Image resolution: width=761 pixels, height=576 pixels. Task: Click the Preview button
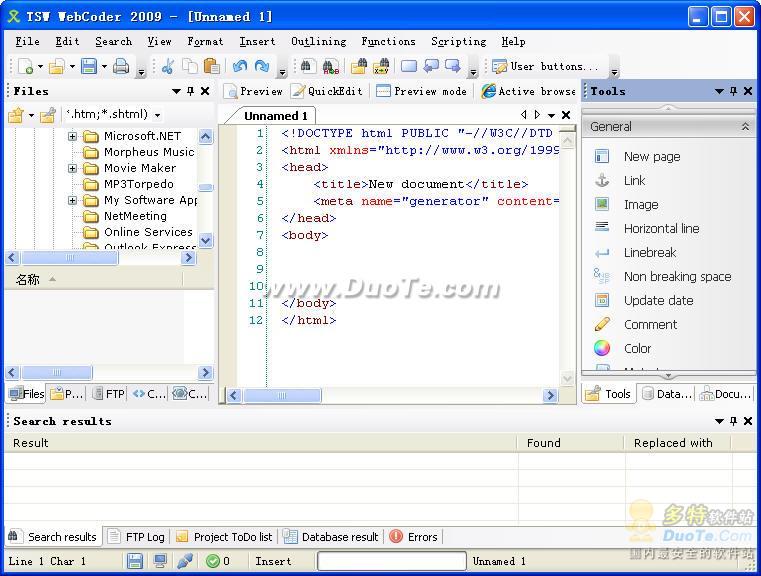pyautogui.click(x=254, y=91)
